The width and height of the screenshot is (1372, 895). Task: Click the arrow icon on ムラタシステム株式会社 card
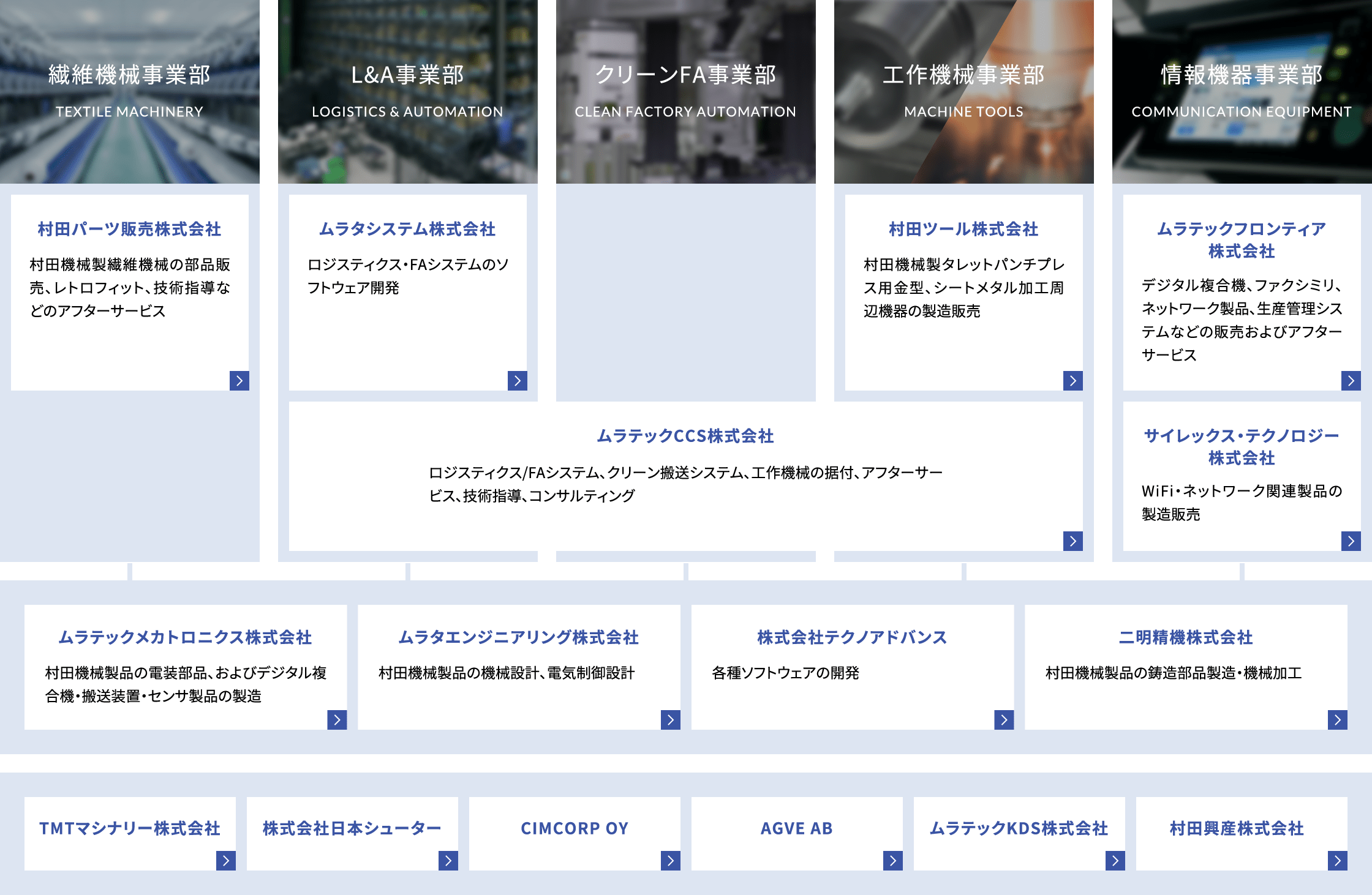tap(518, 380)
